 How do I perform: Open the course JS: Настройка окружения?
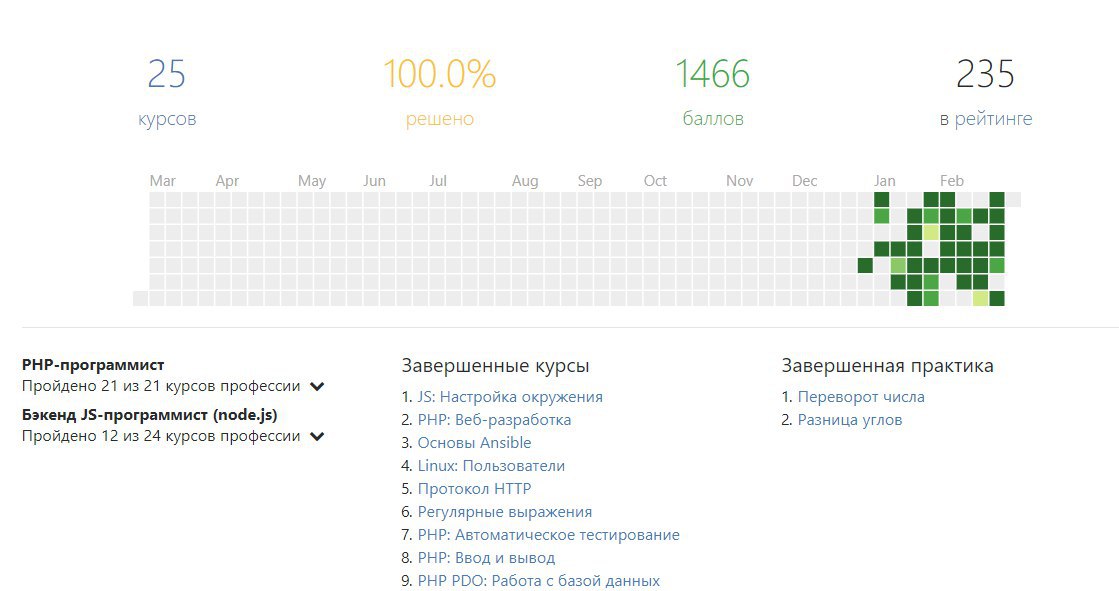(x=510, y=397)
